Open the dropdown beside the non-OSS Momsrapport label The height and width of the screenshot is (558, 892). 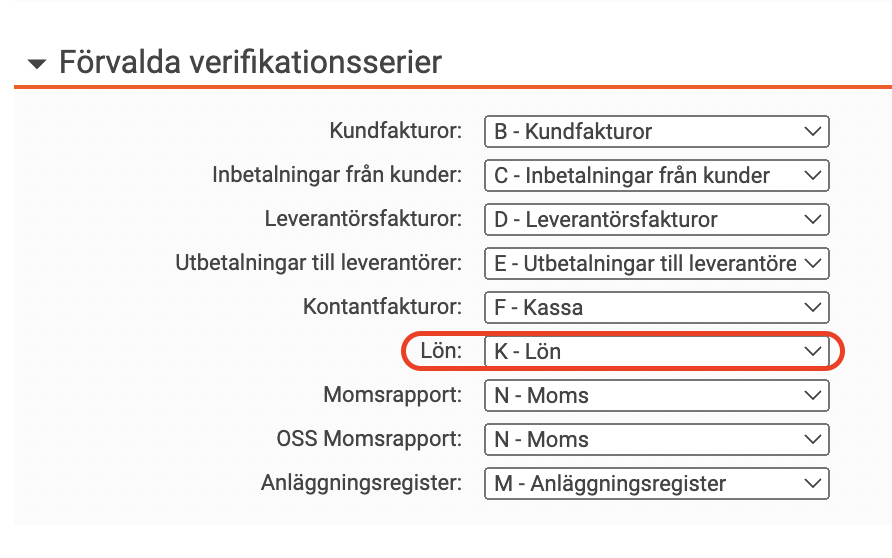click(x=656, y=396)
